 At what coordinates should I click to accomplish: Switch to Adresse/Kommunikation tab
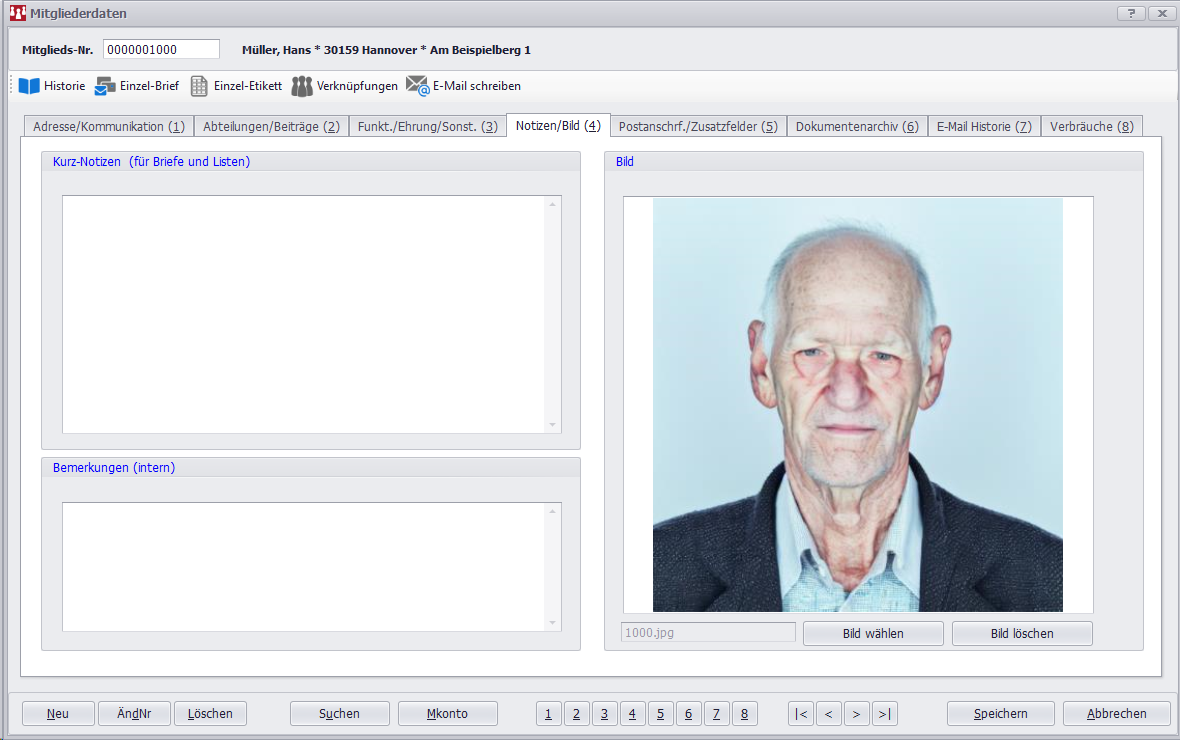point(109,127)
